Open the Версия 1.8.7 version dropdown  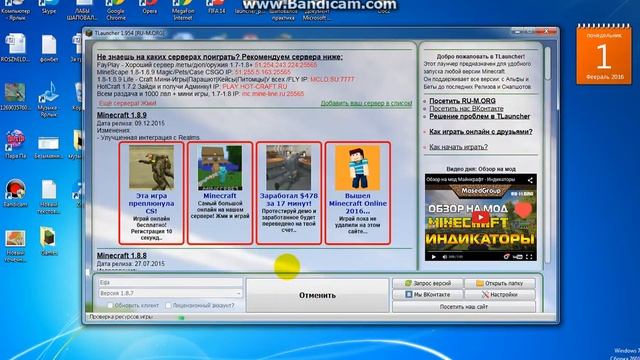tap(170, 293)
